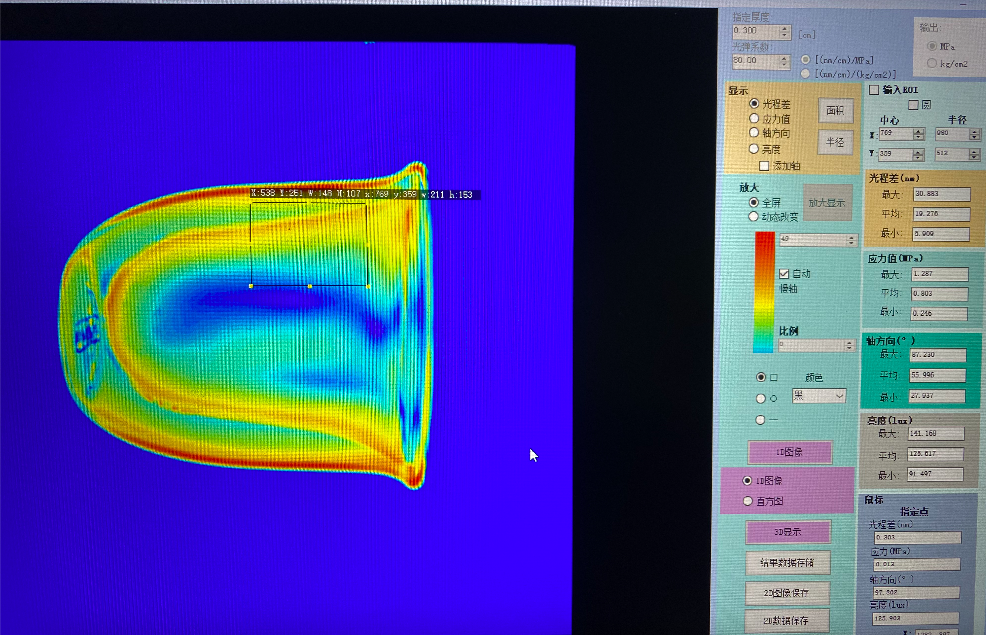Open the 颜色 dropdown showing 黑

(818, 396)
